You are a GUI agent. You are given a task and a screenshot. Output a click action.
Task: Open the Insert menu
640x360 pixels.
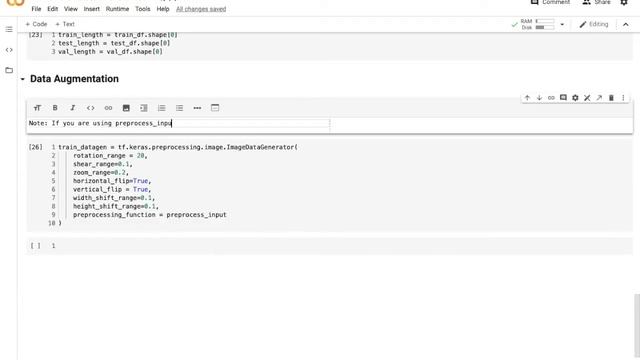91,9
